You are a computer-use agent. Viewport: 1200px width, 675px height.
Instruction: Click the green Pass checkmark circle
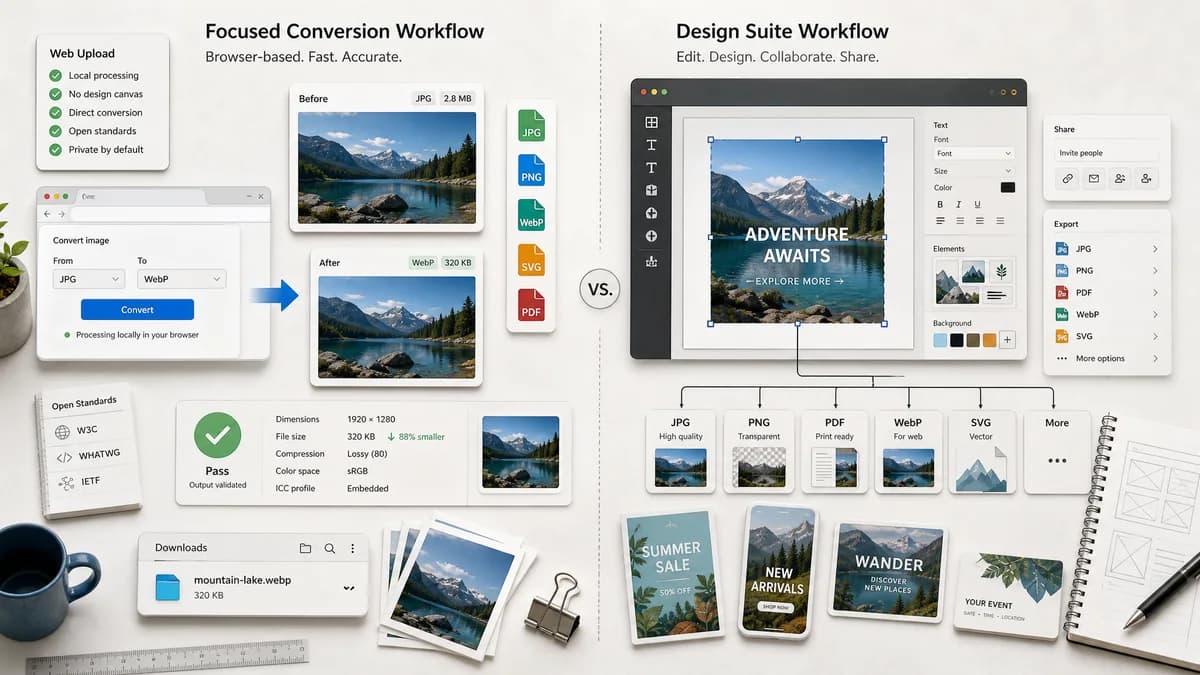pyautogui.click(x=217, y=435)
